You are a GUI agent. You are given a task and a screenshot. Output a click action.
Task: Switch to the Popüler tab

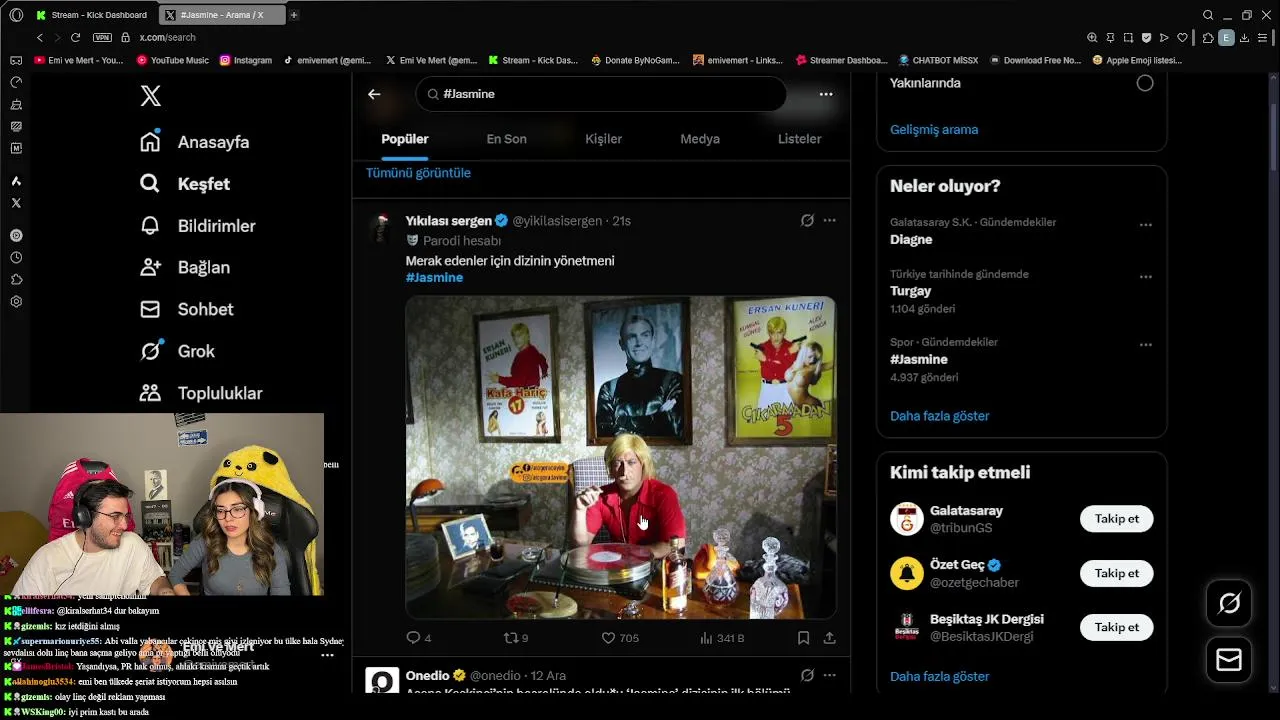[x=405, y=139]
